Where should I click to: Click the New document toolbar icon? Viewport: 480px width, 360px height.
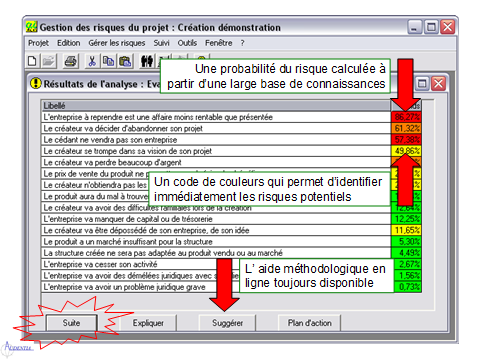32,61
